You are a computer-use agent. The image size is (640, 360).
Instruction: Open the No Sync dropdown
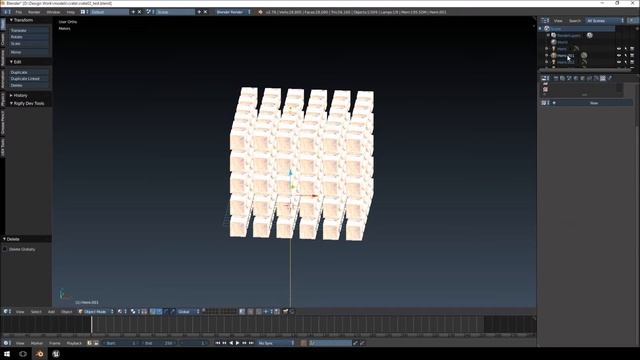(x=276, y=343)
